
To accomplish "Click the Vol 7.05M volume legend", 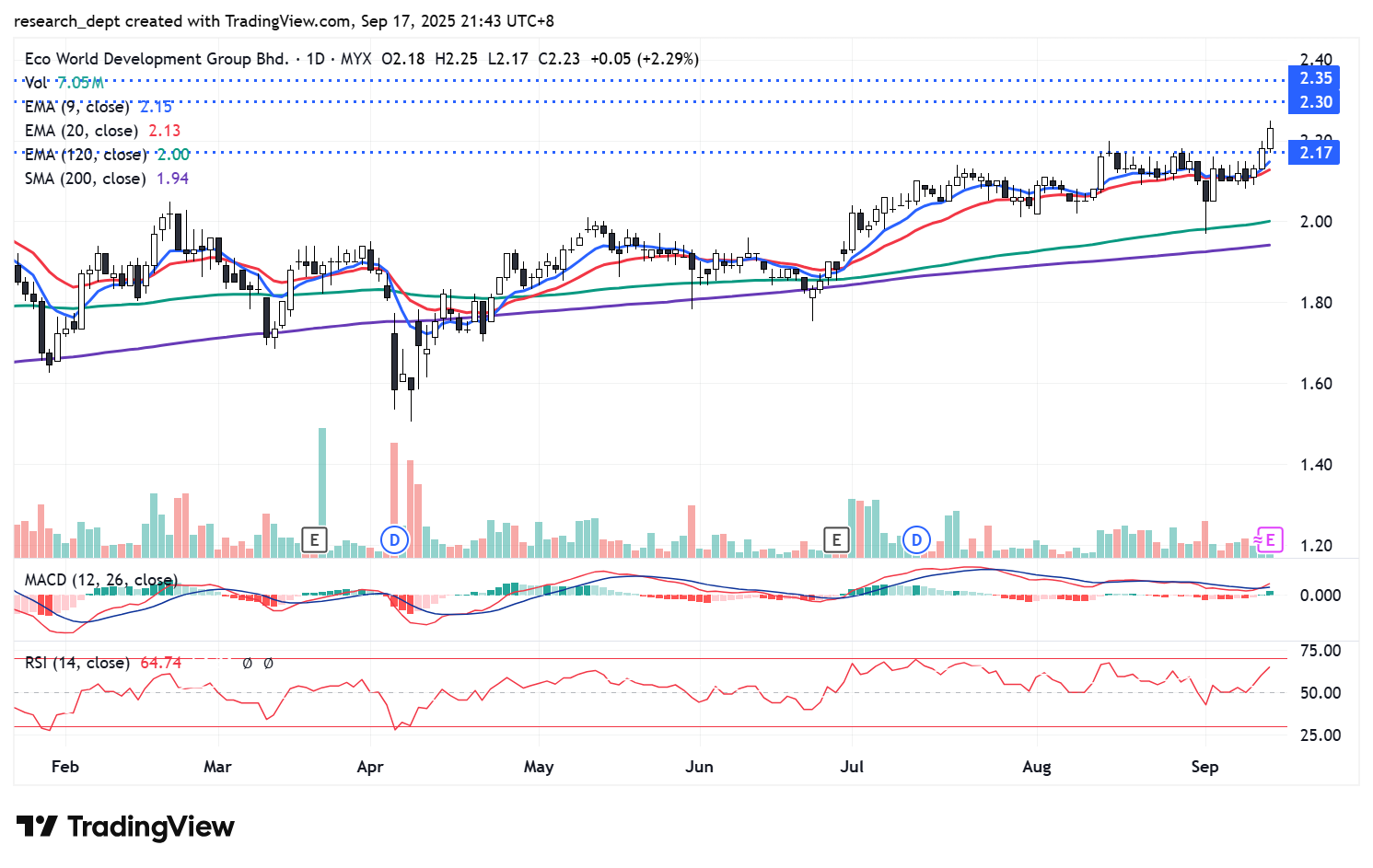I will coord(64,83).
